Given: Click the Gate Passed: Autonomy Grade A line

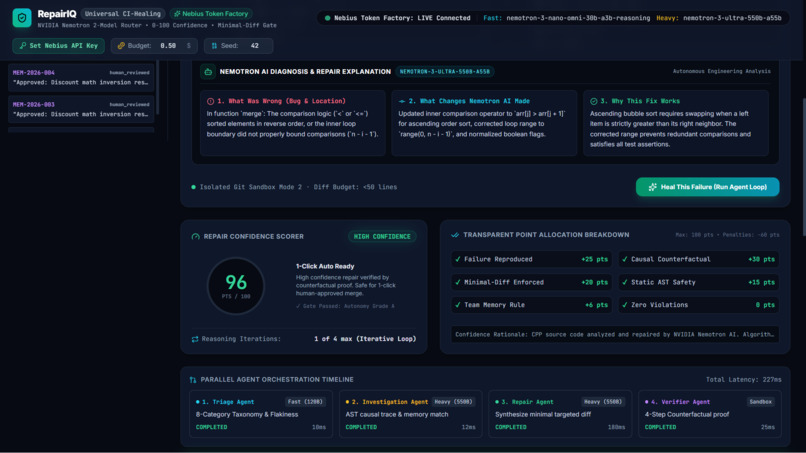Looking at the screenshot, I should point(345,306).
